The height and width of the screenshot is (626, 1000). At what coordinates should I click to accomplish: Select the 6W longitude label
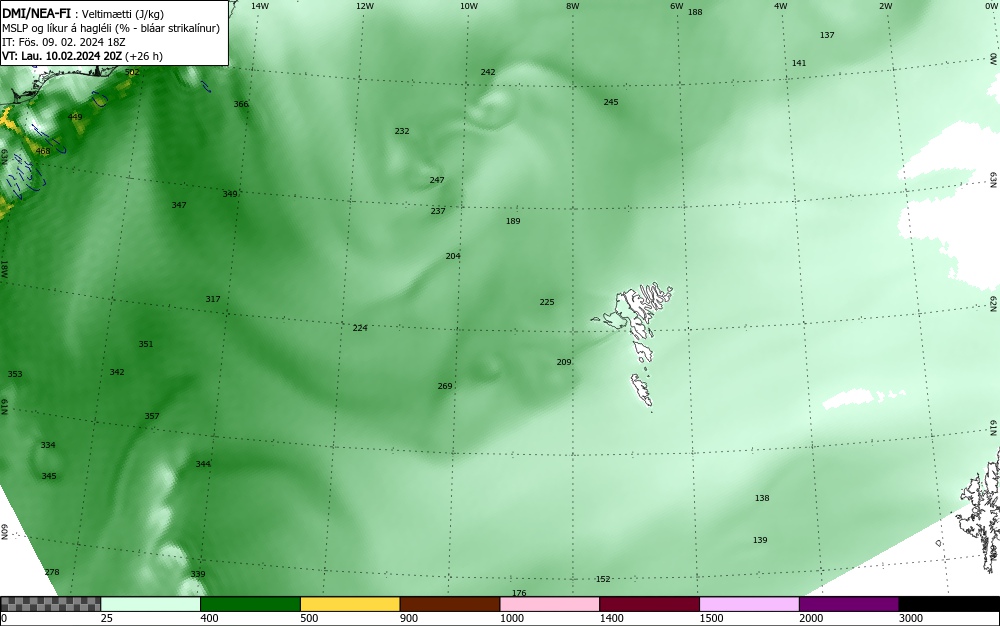pos(677,6)
